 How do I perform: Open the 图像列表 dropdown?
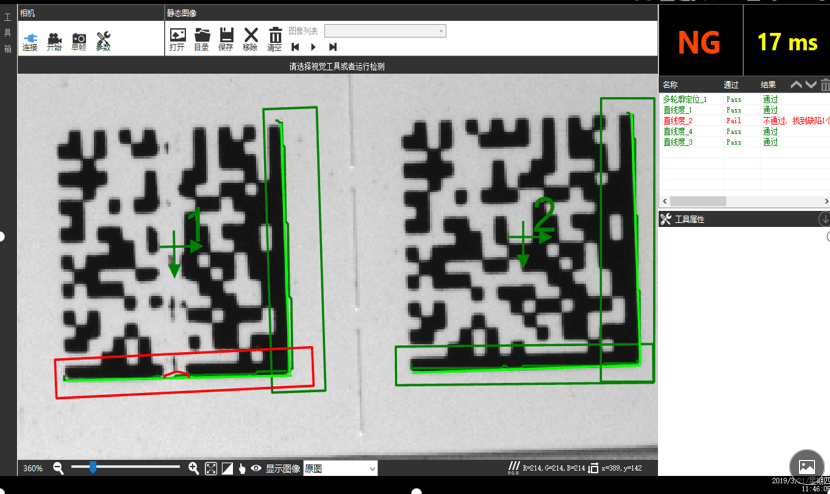(x=385, y=31)
